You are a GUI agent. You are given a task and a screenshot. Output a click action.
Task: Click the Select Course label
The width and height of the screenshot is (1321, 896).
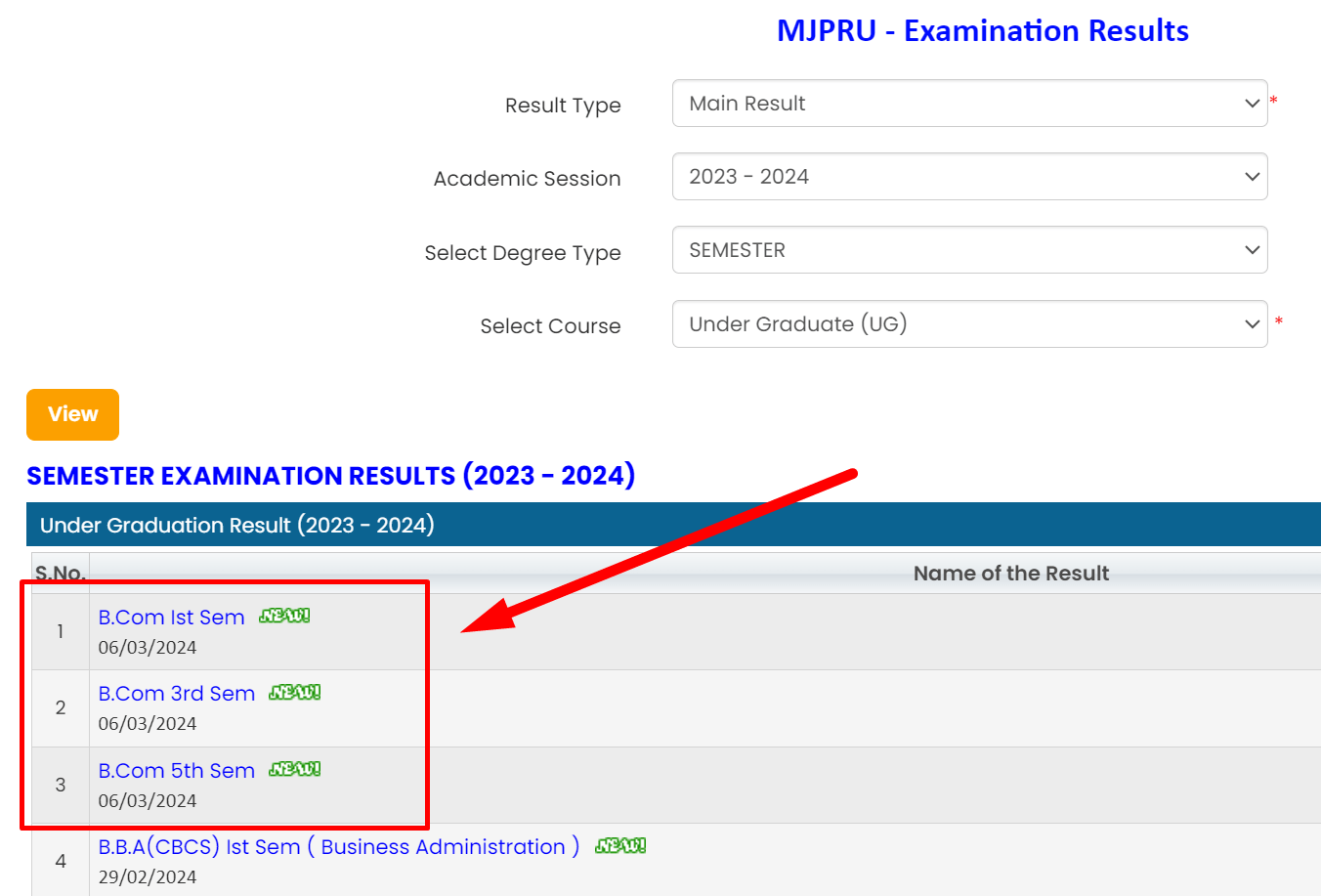(x=550, y=326)
